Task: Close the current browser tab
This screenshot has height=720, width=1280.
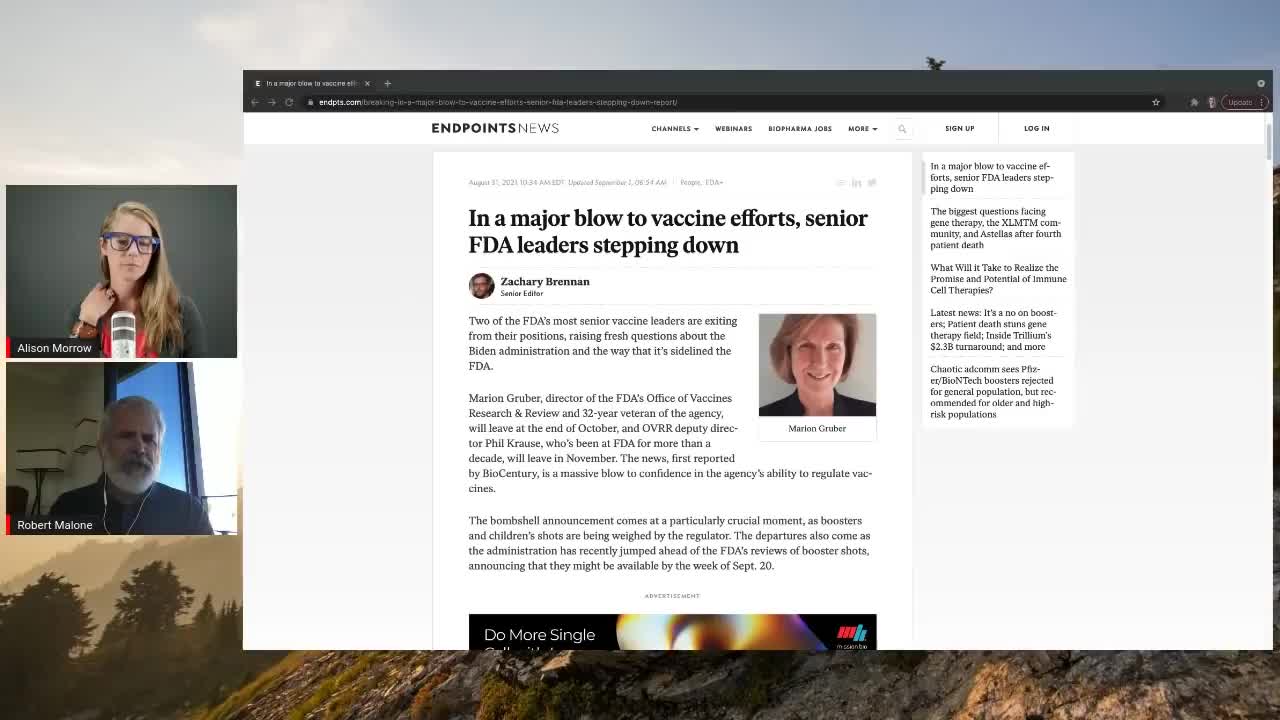Action: click(x=367, y=83)
